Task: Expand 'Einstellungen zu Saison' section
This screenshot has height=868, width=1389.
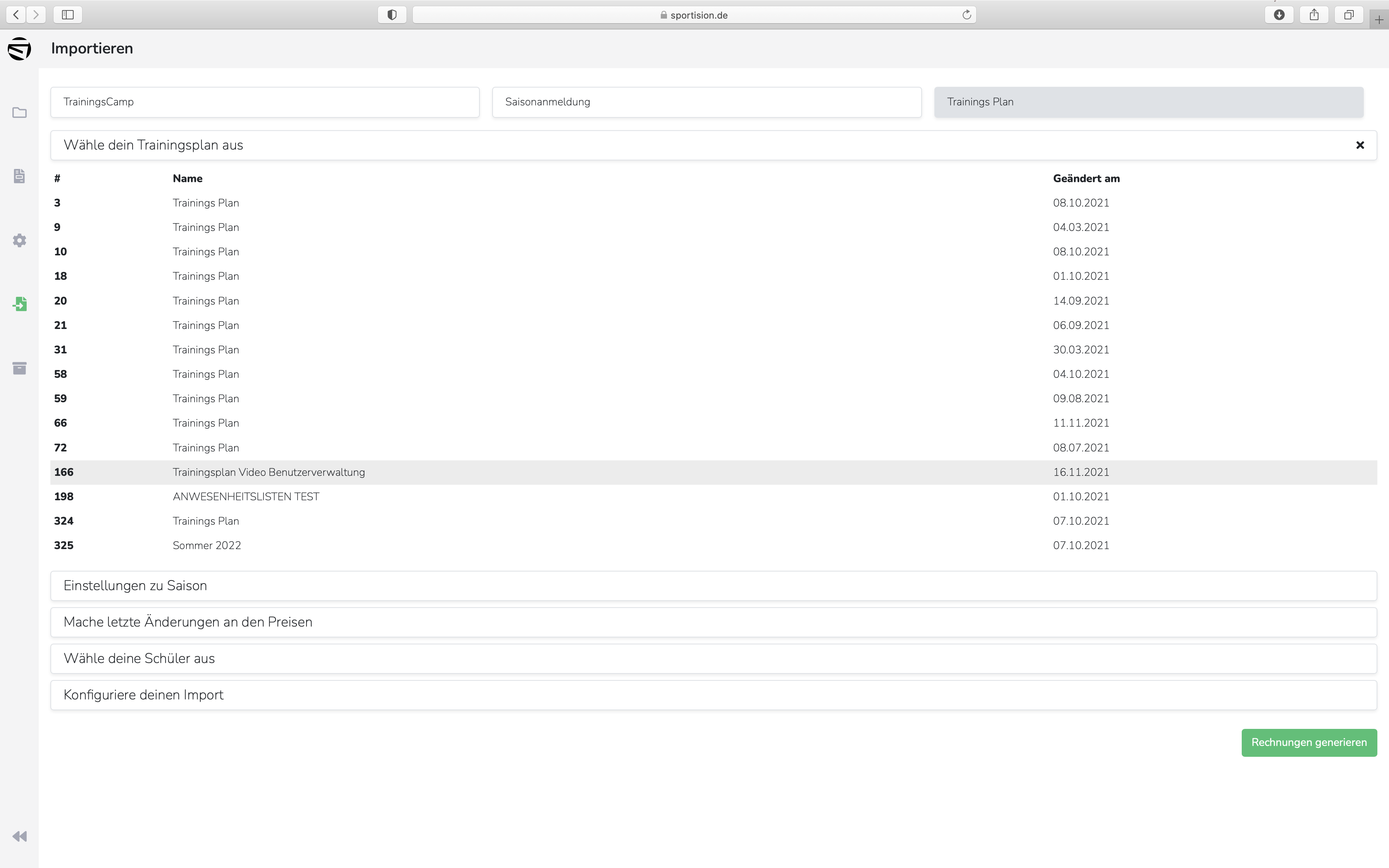Action: [713, 586]
